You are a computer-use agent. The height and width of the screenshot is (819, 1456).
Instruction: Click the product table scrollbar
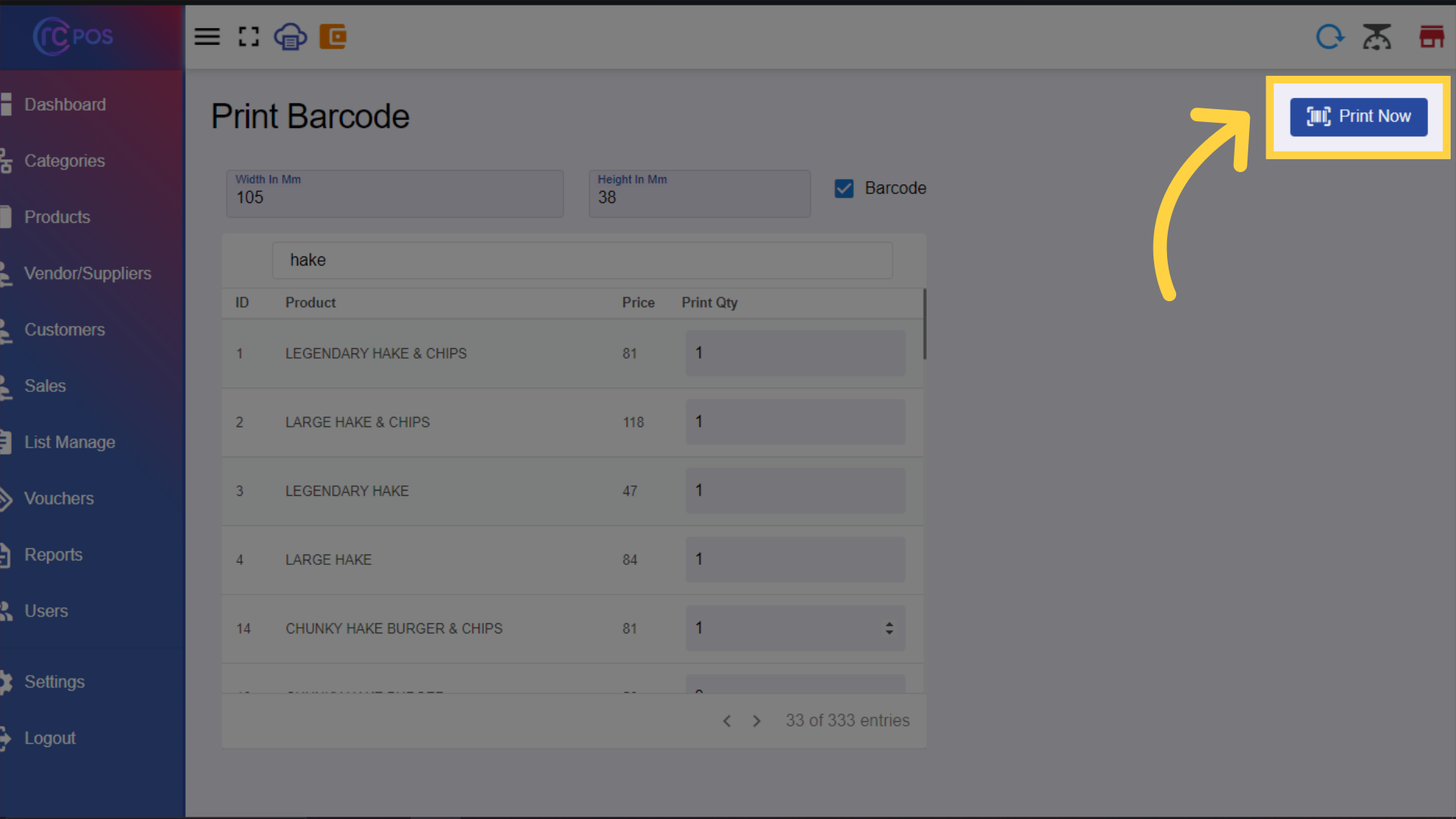(924, 325)
